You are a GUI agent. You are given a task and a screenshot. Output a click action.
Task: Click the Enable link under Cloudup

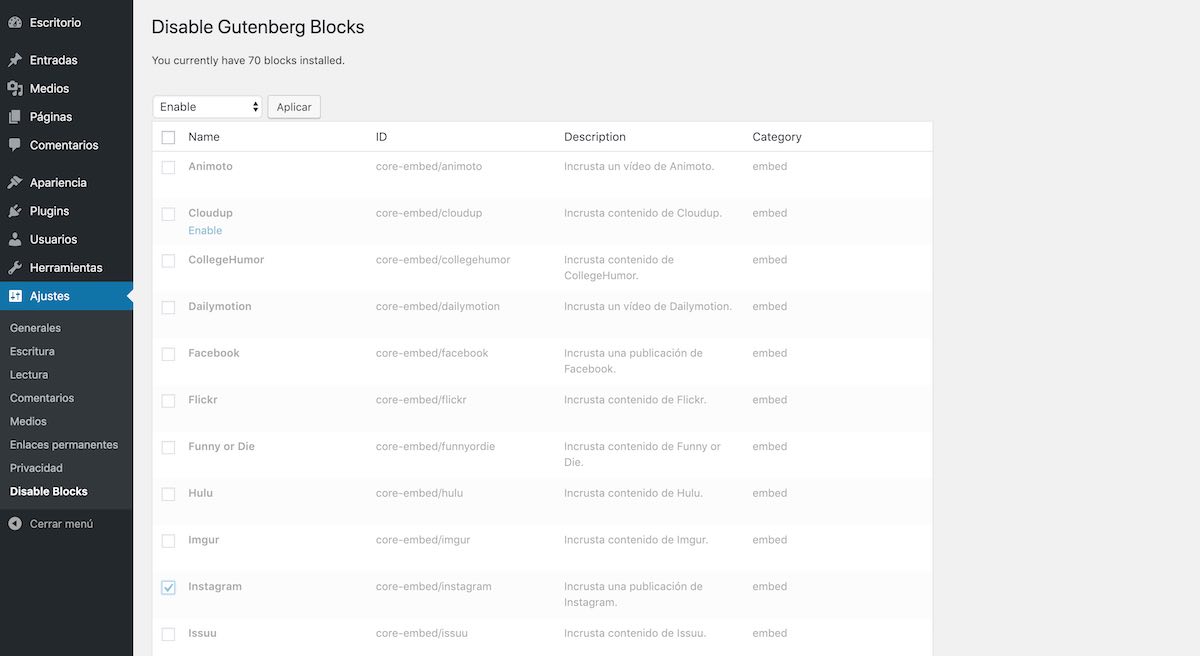click(205, 231)
